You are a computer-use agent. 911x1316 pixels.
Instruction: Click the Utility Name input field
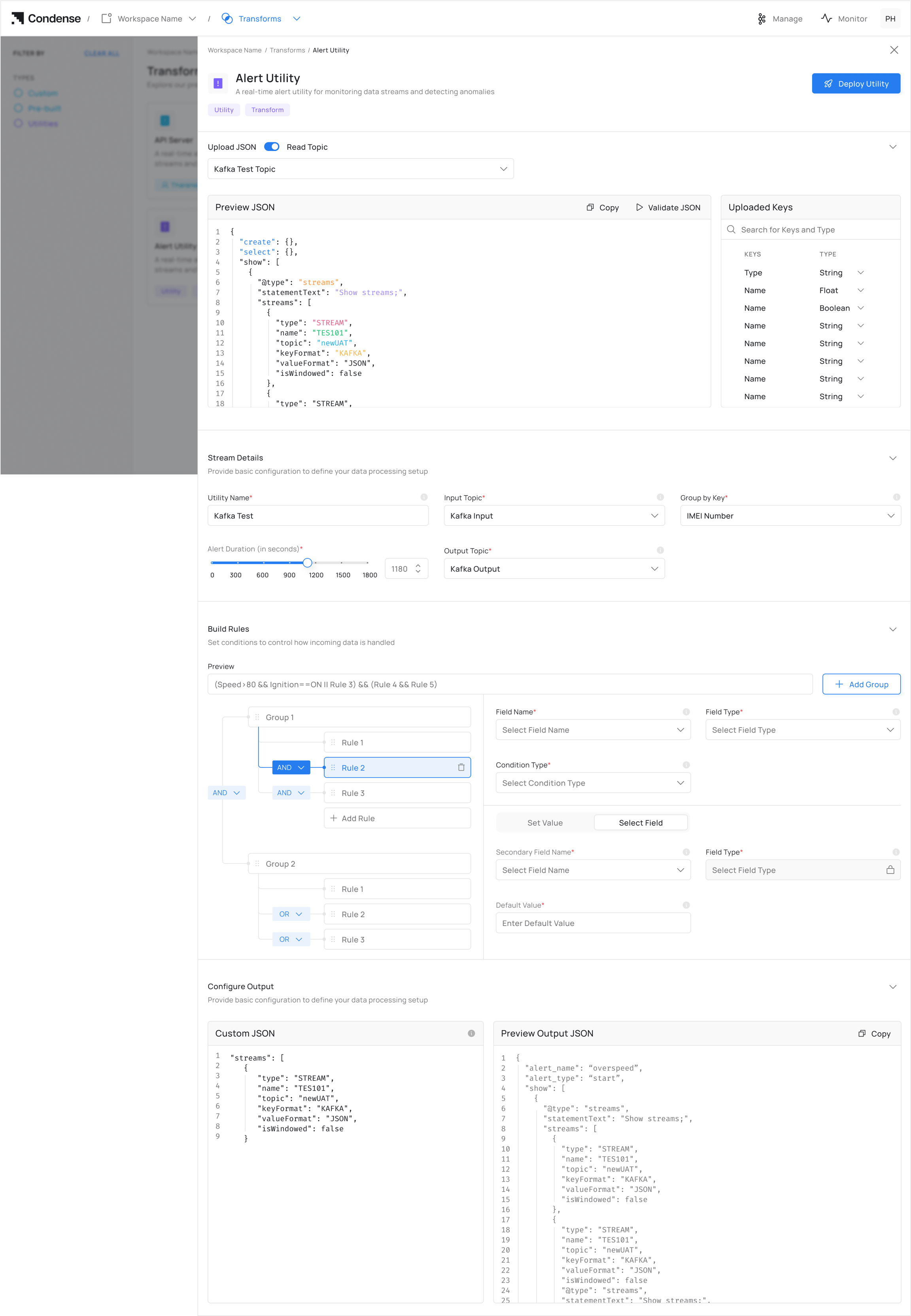pyautogui.click(x=318, y=516)
